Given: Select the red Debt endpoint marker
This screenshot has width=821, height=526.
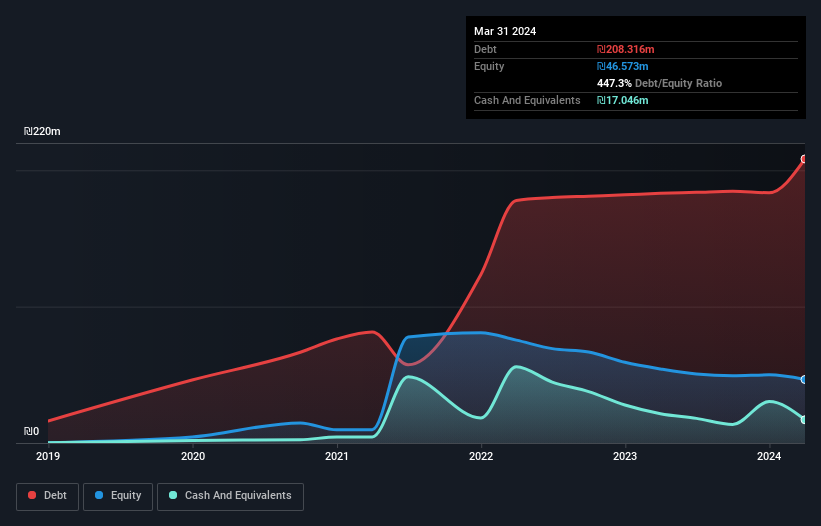Looking at the screenshot, I should coord(804,159).
